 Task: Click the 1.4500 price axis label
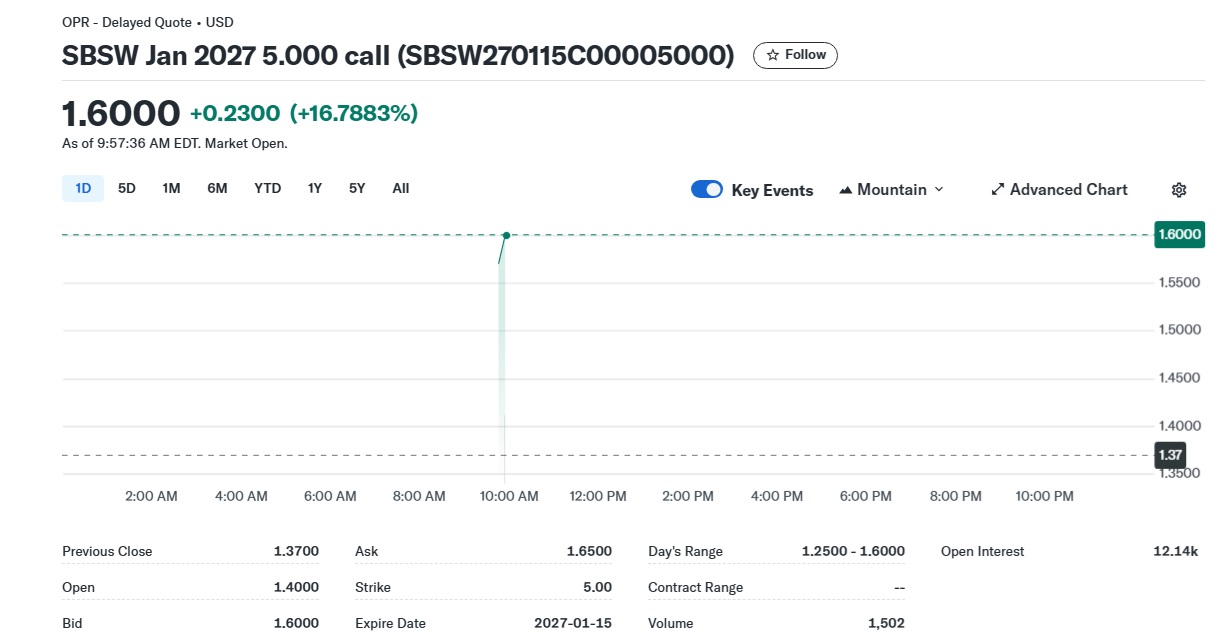[x=1179, y=378]
